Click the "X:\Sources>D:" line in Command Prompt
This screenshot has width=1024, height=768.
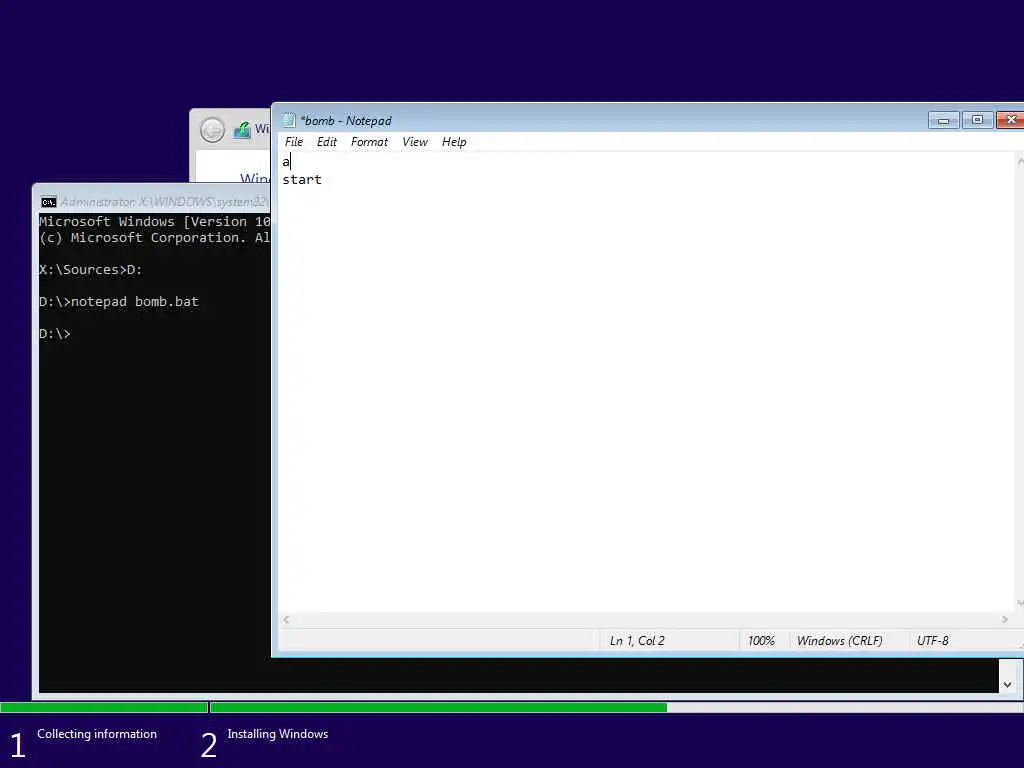tap(90, 270)
